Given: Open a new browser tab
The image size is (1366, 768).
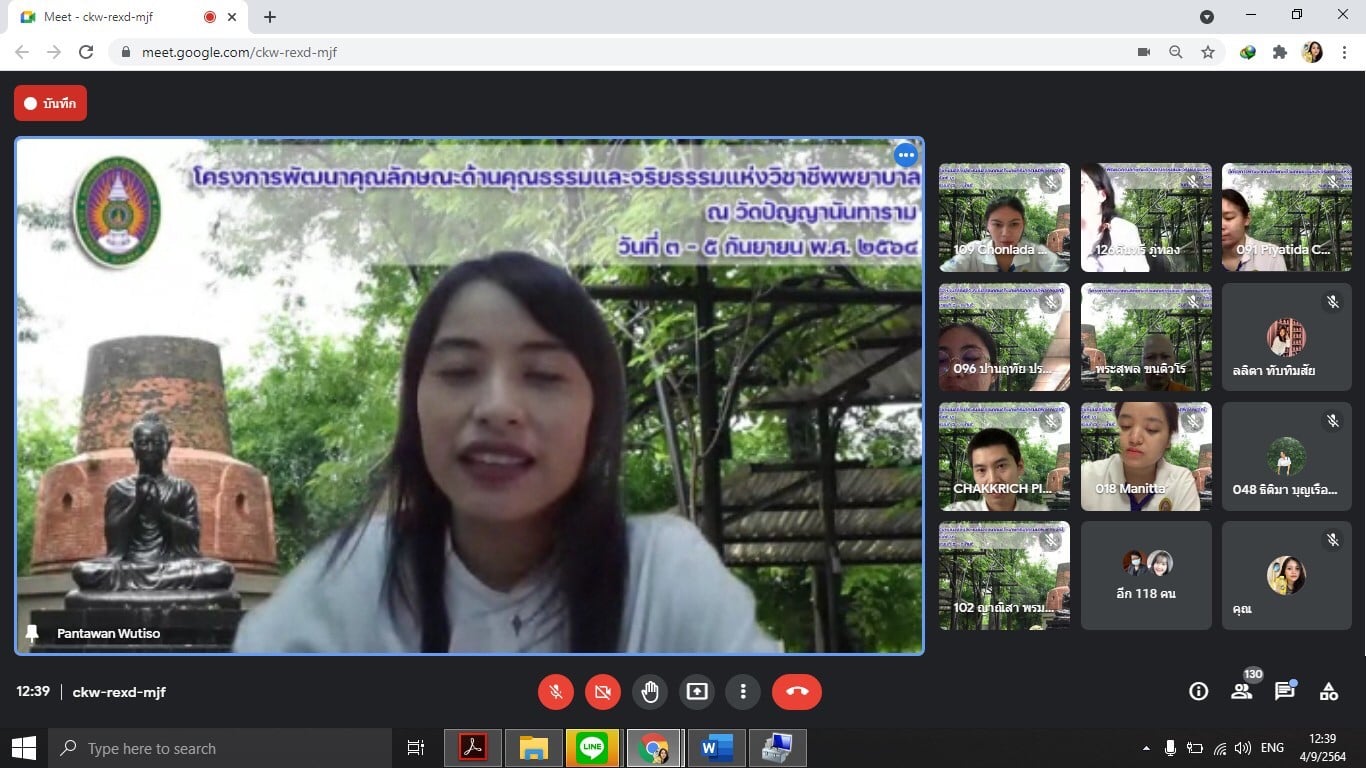Looking at the screenshot, I should [270, 17].
